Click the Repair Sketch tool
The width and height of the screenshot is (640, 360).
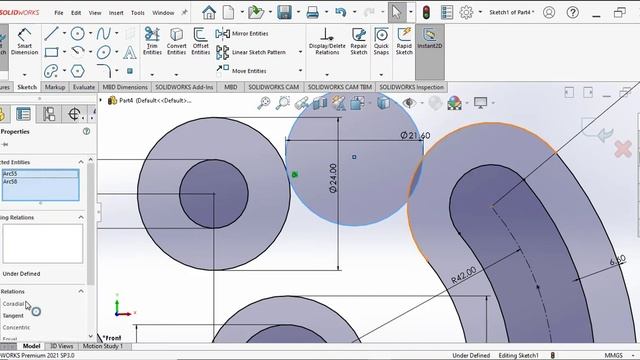tap(359, 41)
